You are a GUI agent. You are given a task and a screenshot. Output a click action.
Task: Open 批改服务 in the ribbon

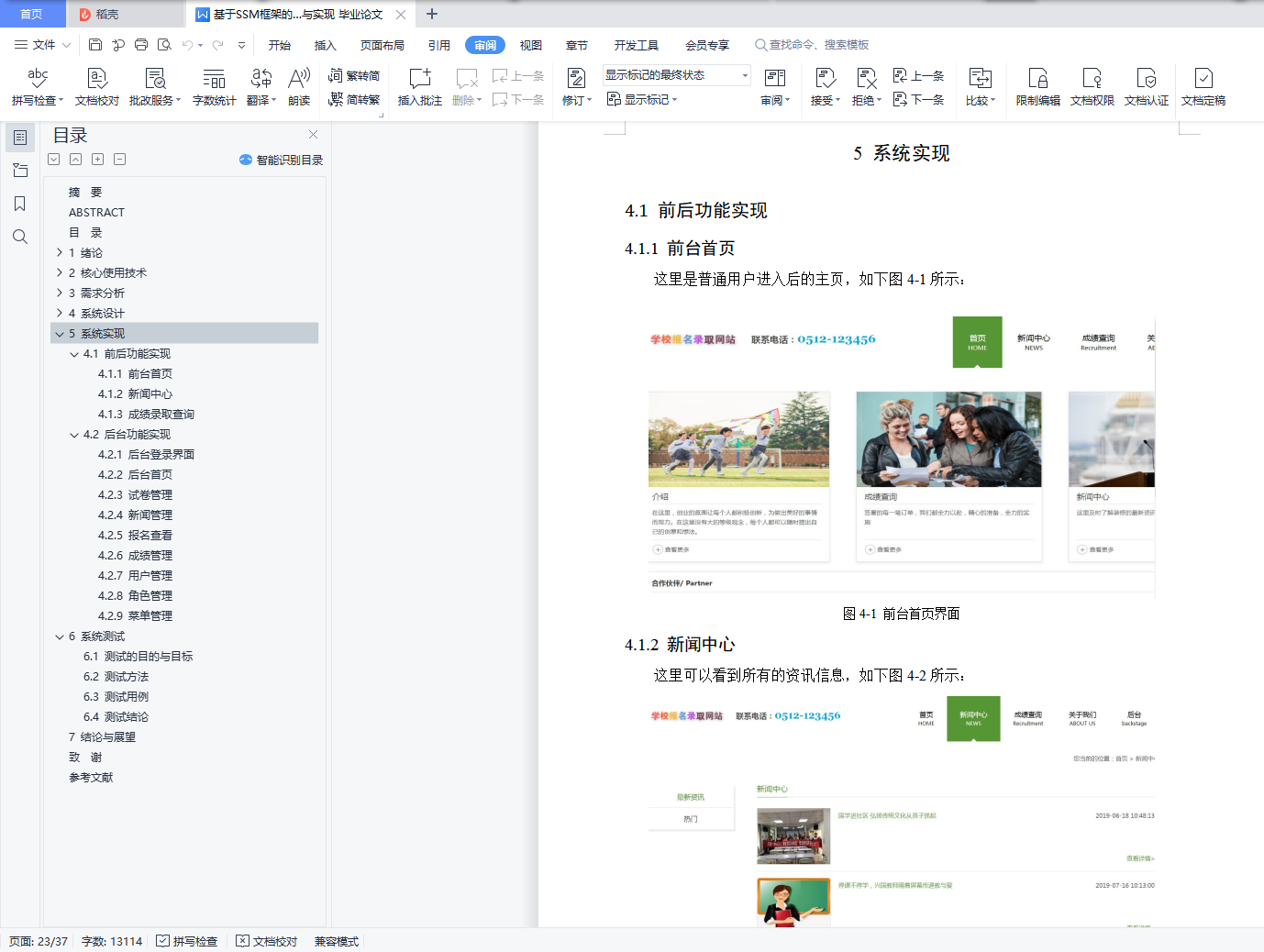click(x=155, y=87)
